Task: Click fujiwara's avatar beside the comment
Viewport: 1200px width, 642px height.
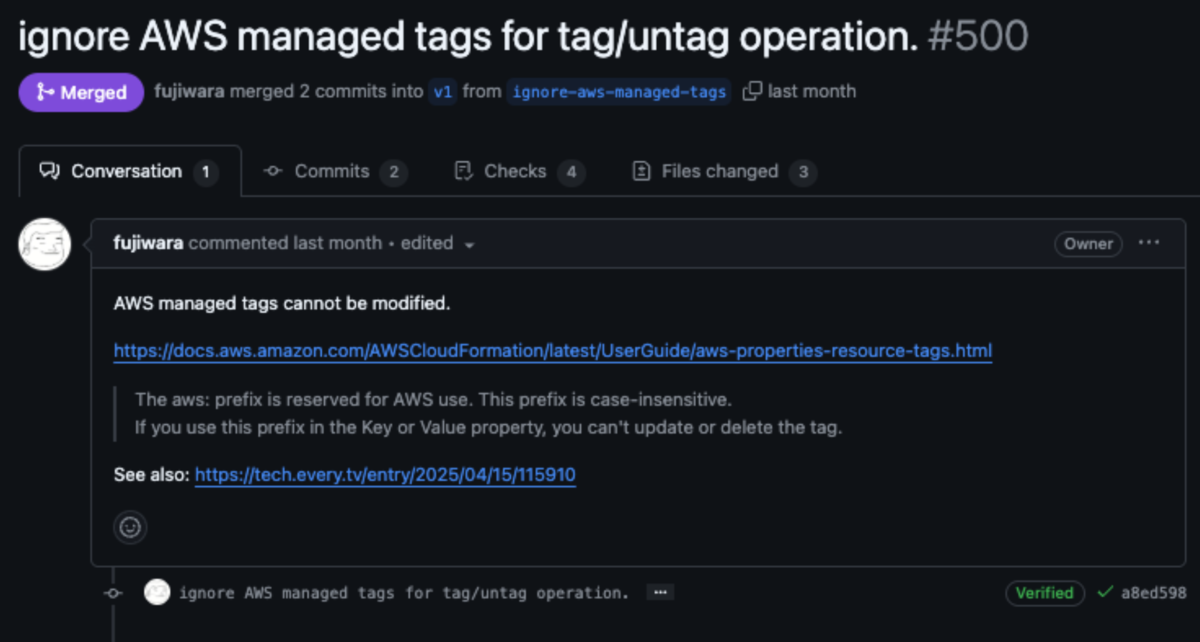Action: click(x=45, y=244)
